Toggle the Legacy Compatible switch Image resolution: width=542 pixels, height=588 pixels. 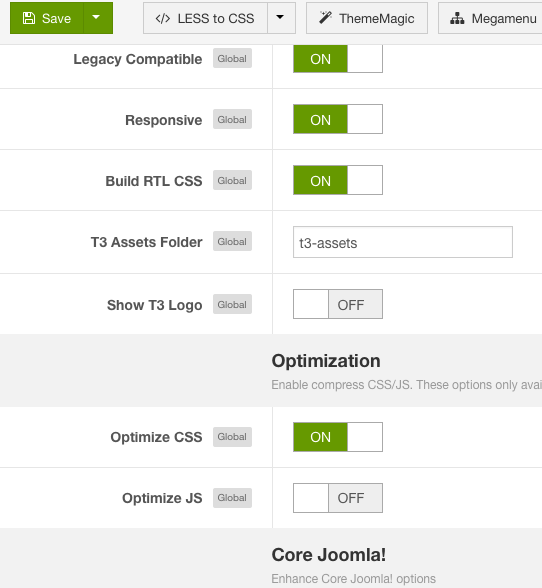click(338, 59)
